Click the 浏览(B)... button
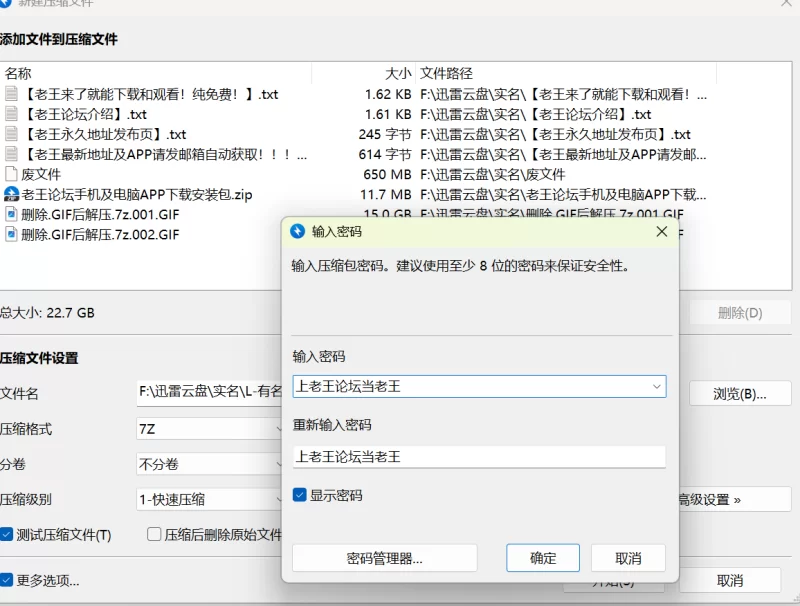This screenshot has width=800, height=606. [x=740, y=394]
